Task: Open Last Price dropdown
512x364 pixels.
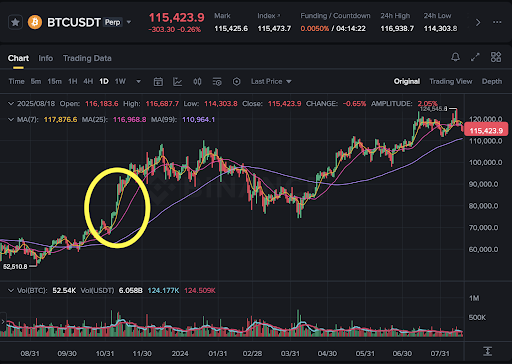Action: tap(271, 82)
